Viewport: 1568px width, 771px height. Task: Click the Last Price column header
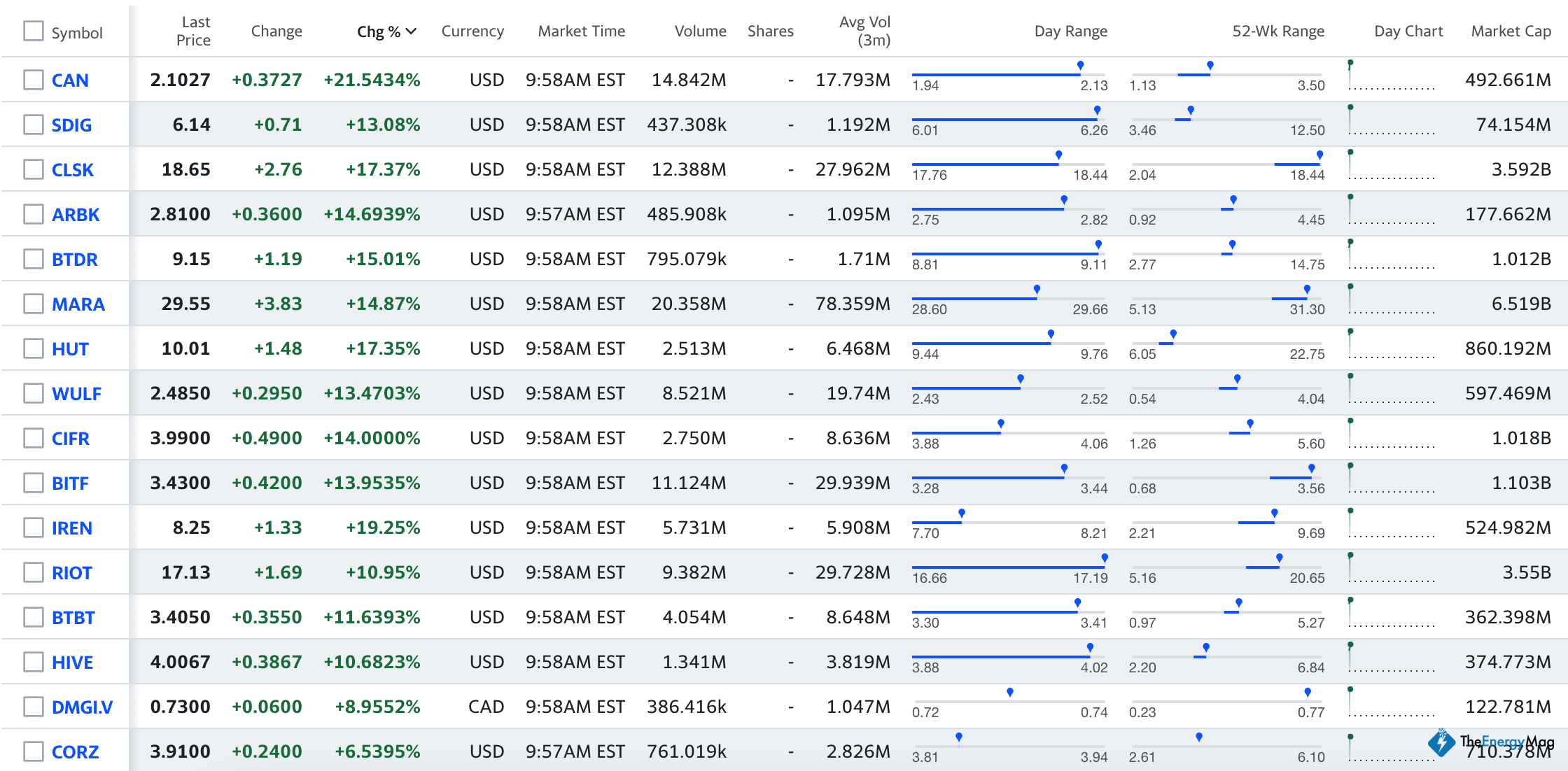coord(193,31)
